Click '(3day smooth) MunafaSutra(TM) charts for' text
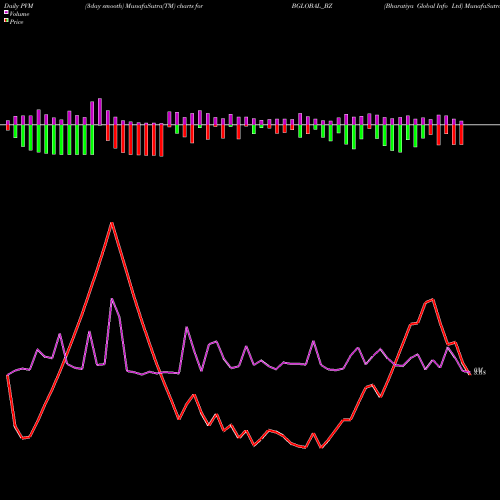 (144, 6)
